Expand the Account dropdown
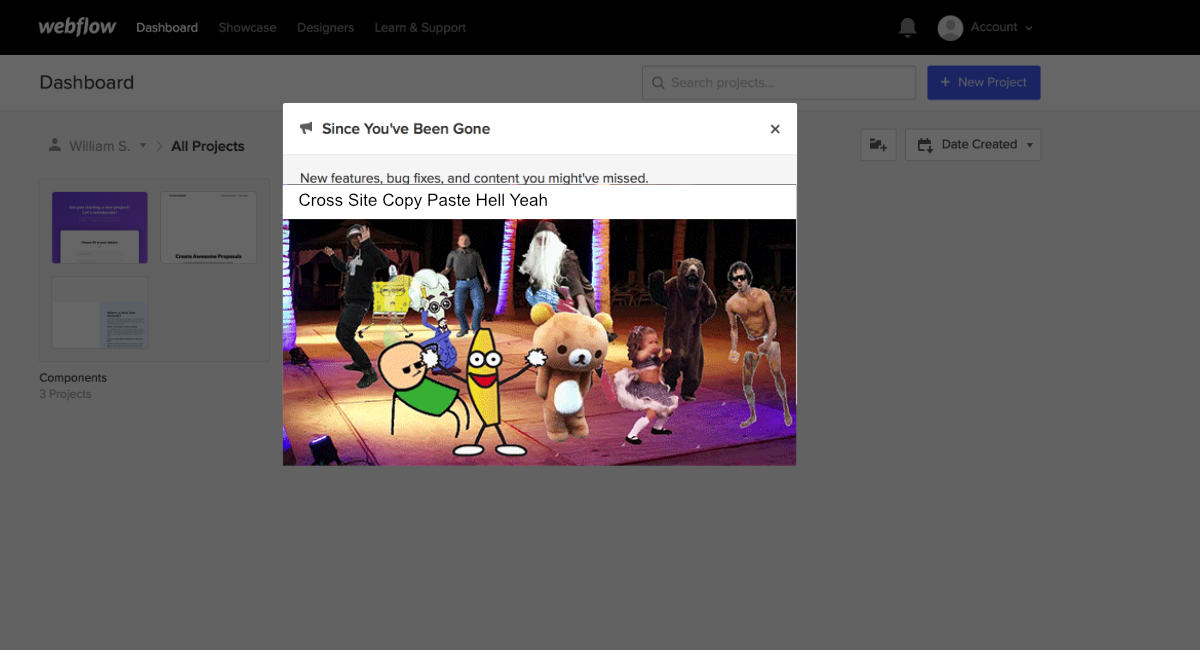The image size is (1200, 650). click(1000, 28)
